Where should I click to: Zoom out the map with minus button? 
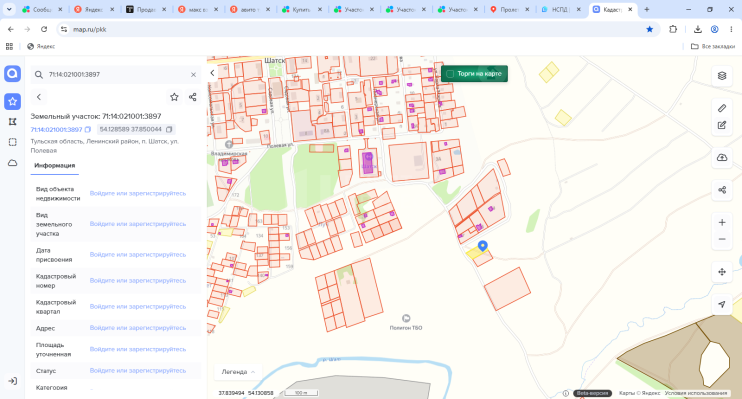tap(722, 239)
